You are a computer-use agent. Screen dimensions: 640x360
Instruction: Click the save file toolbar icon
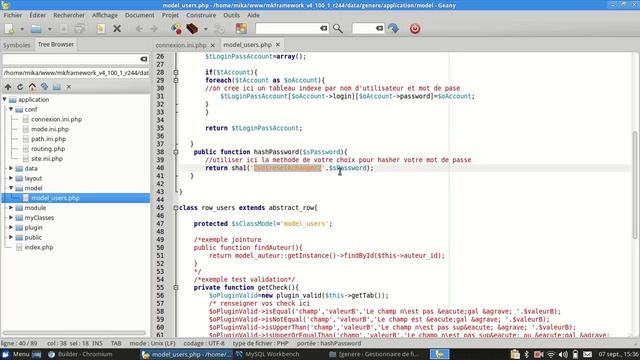click(64, 29)
